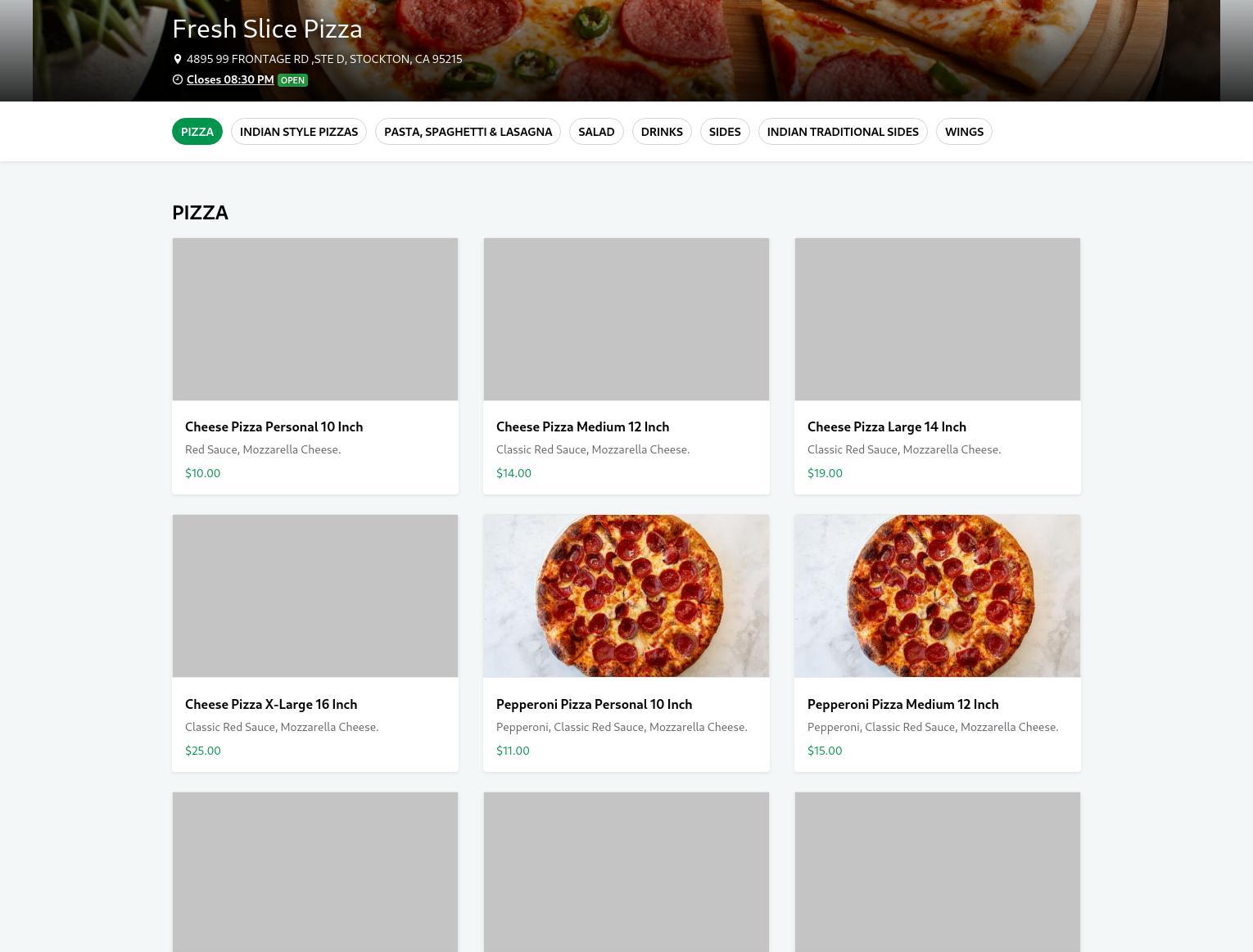Click the Fresh Slice Pizza restaurant title

click(x=267, y=29)
